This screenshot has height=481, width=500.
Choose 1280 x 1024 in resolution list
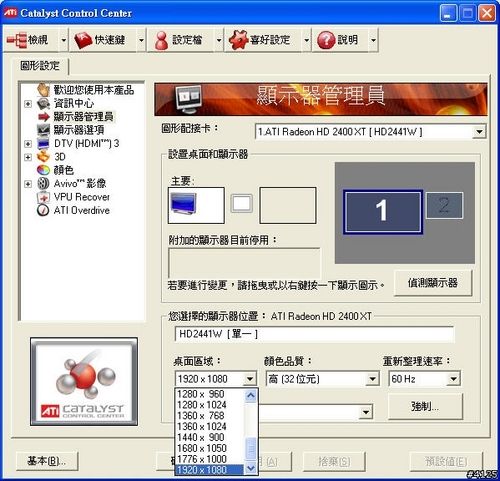tap(210, 405)
